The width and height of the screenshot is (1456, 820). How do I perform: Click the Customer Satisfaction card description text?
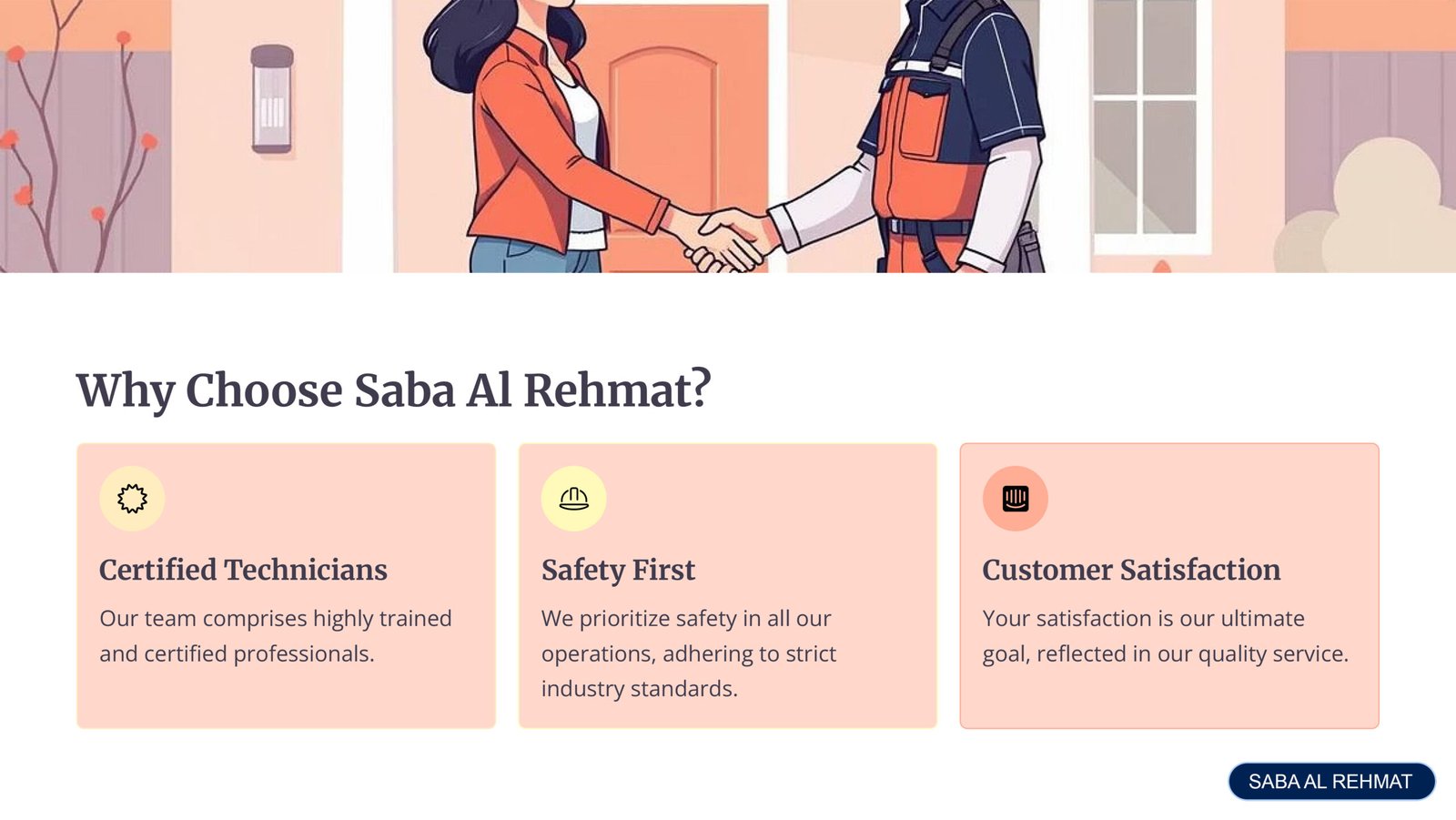(x=1165, y=636)
